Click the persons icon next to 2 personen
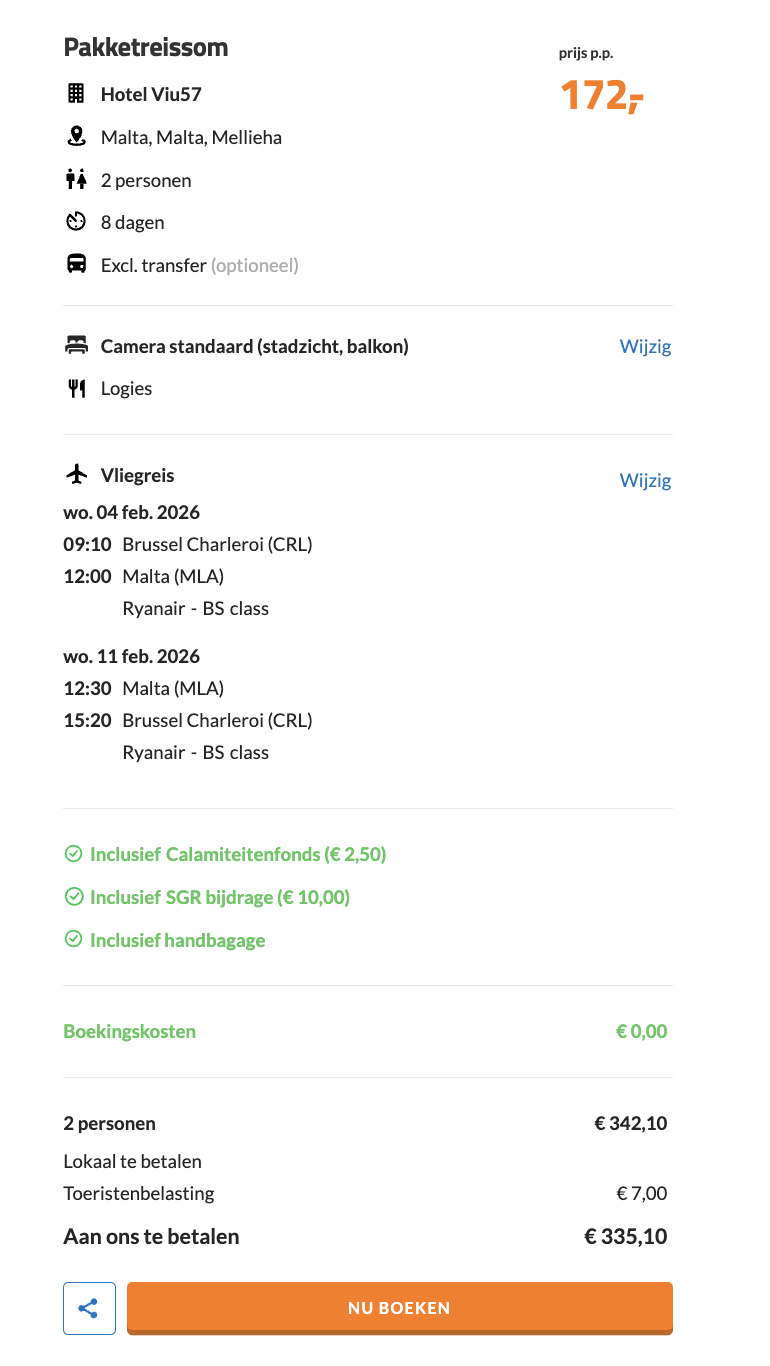 (76, 179)
